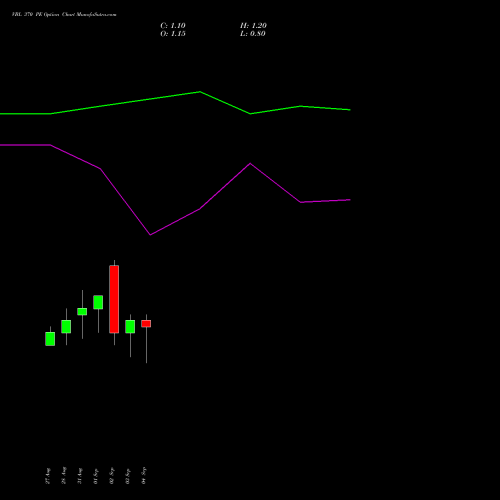Image resolution: width=500 pixels, height=500 pixels.
Task: Select the low value 'L: 0.80'
Action: (253, 34)
